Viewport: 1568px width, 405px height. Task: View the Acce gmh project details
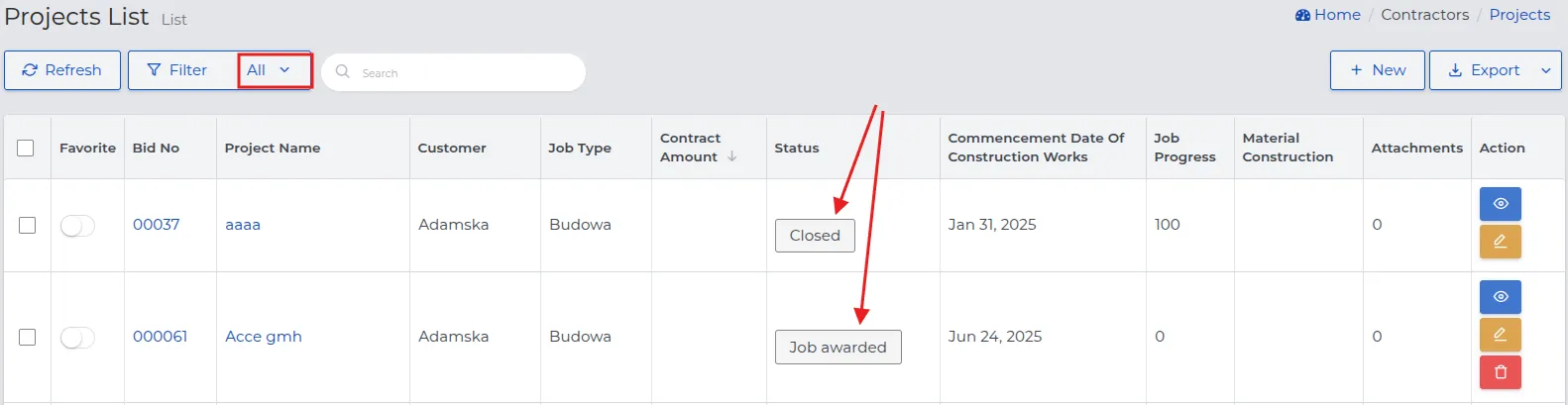[x=1500, y=297]
